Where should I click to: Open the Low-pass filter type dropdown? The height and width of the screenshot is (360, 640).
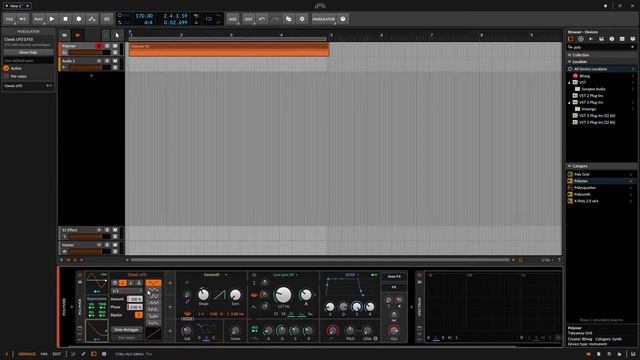[285, 275]
